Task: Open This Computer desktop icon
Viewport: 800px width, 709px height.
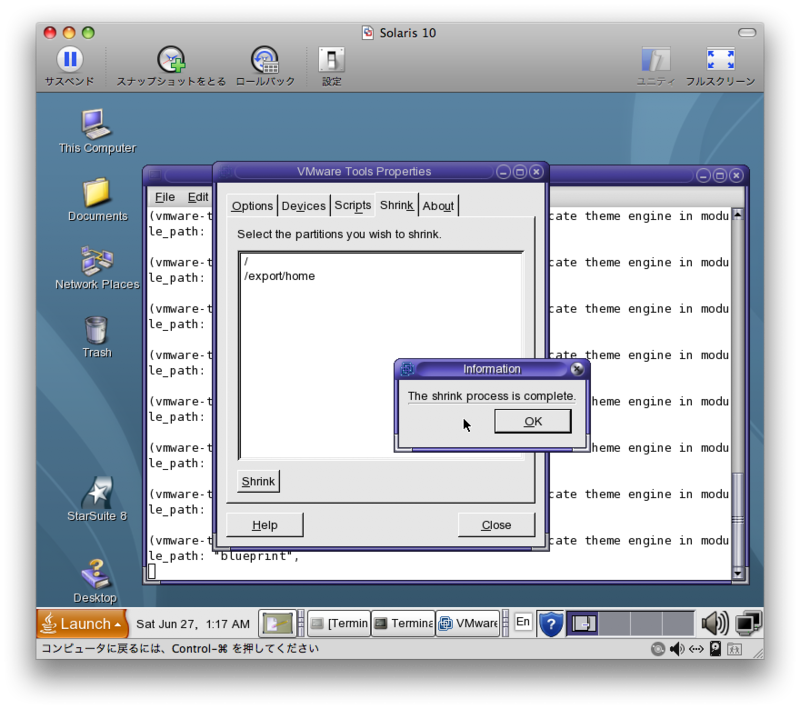Action: click(x=96, y=124)
